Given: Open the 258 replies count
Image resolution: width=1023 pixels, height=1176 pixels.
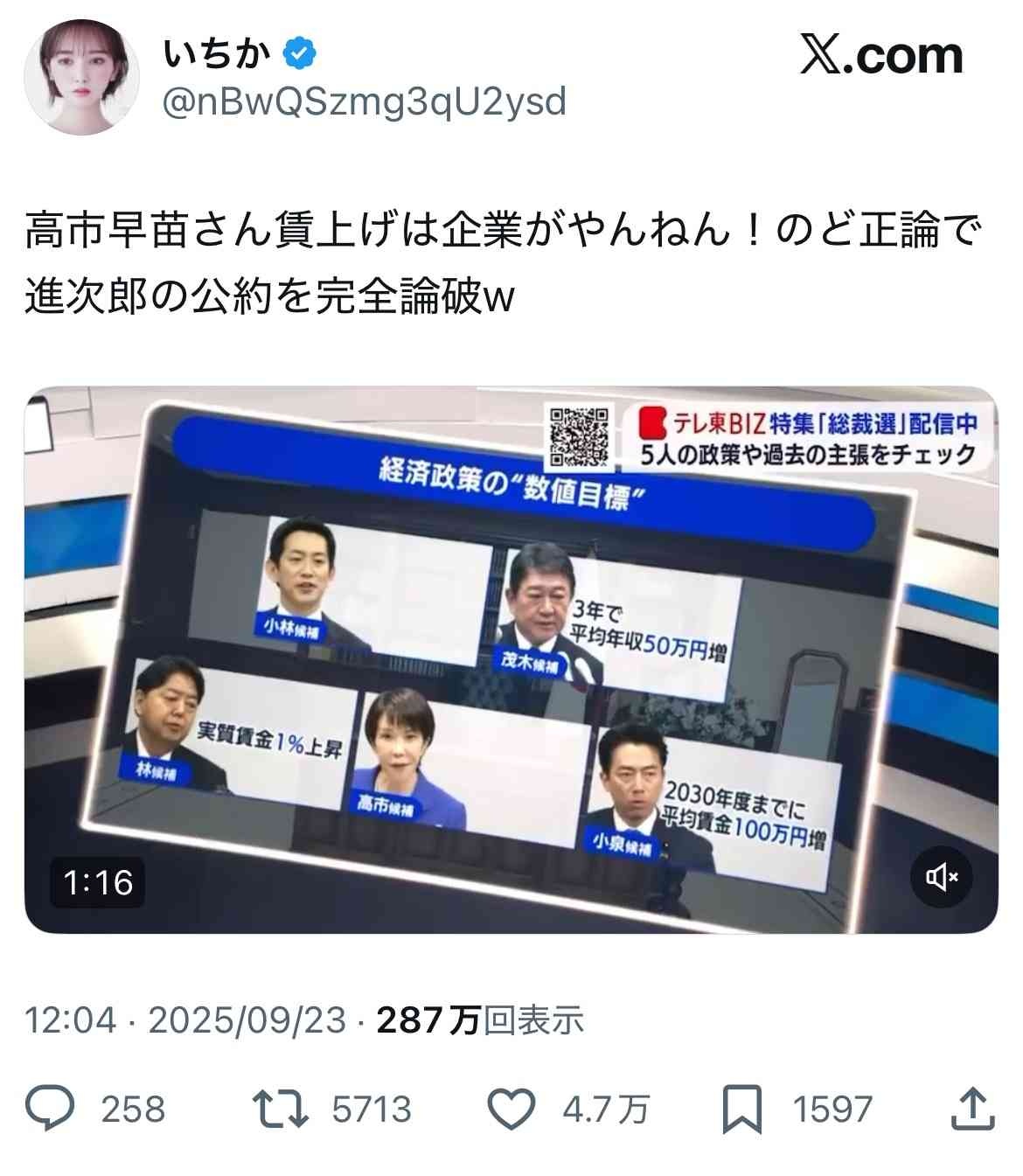Looking at the screenshot, I should (x=133, y=1109).
